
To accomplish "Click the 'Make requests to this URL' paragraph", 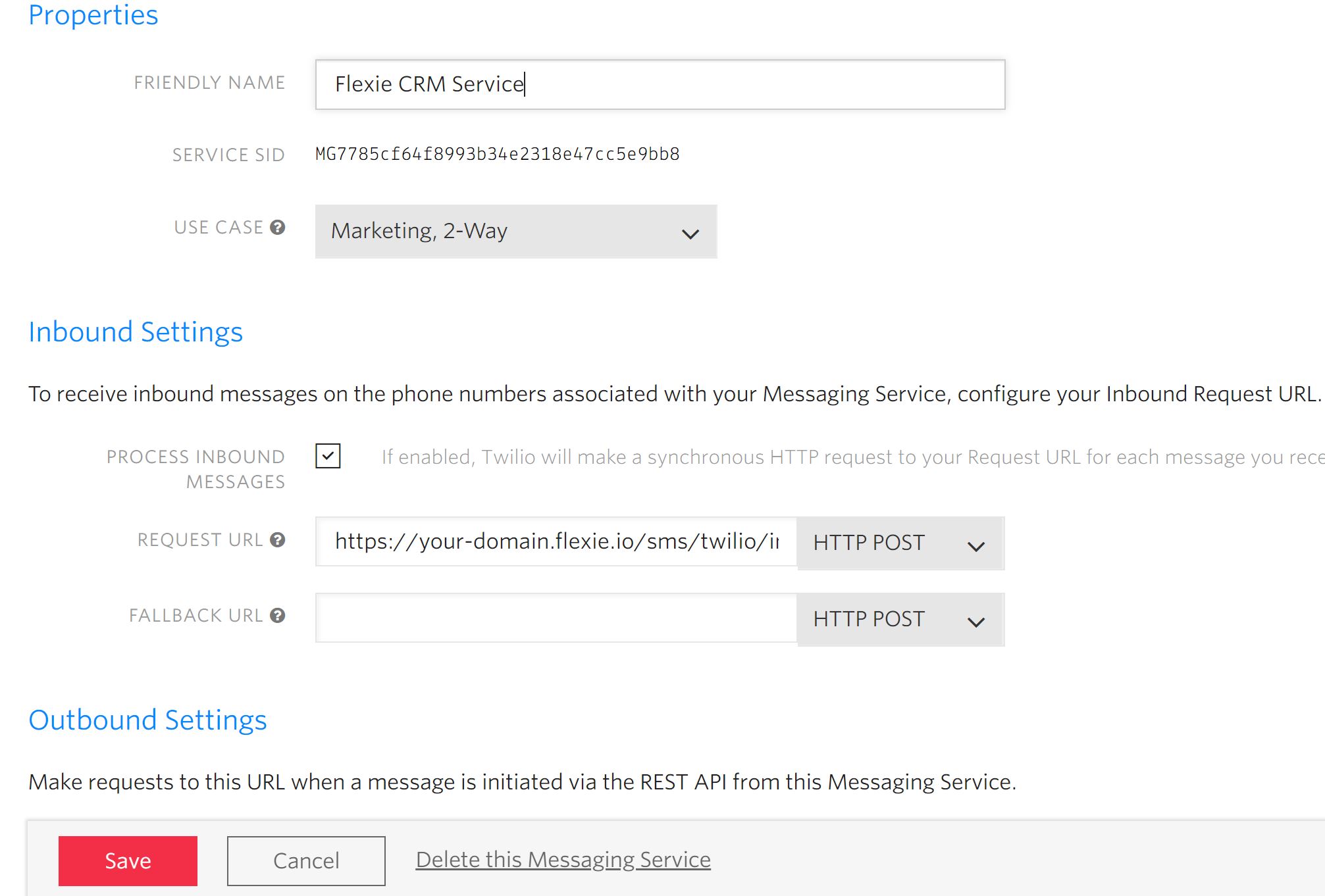I will coord(523,782).
